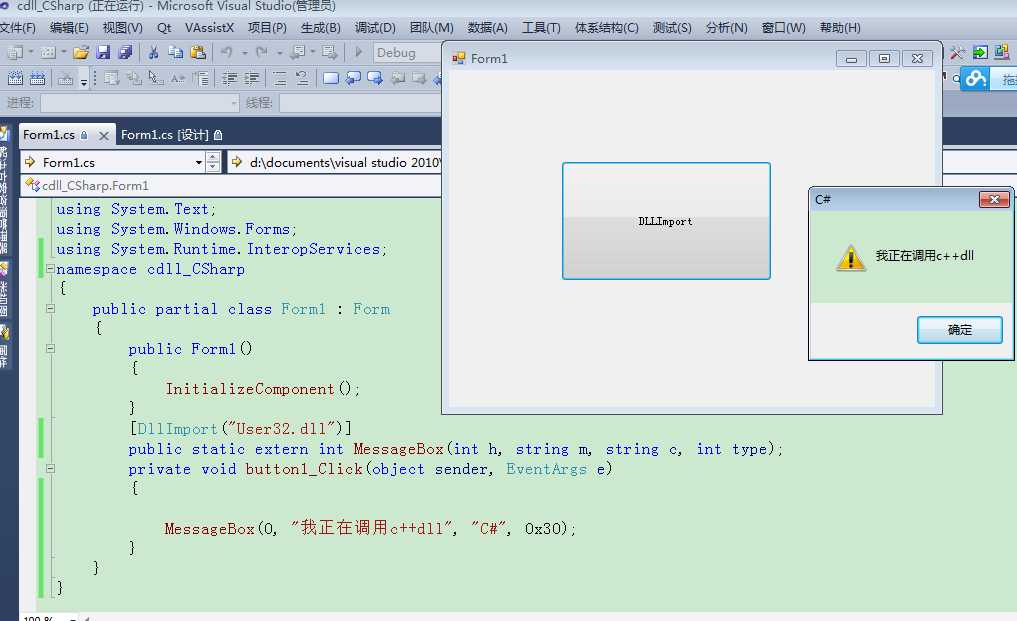
Task: Switch to the Form1.cs [设计] tab
Action: click(172, 135)
